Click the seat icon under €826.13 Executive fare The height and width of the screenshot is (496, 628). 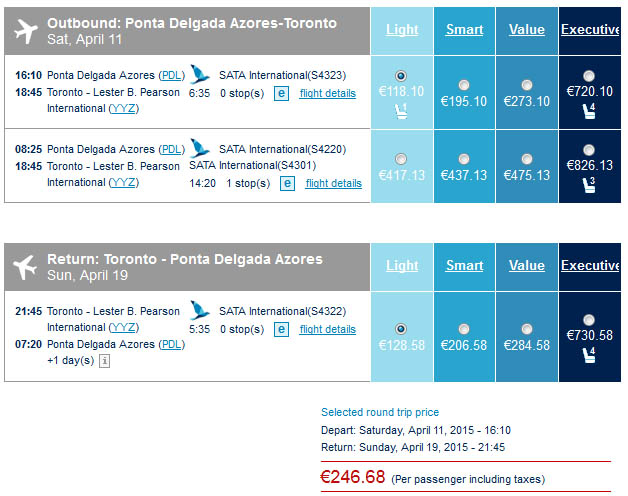pos(589,185)
